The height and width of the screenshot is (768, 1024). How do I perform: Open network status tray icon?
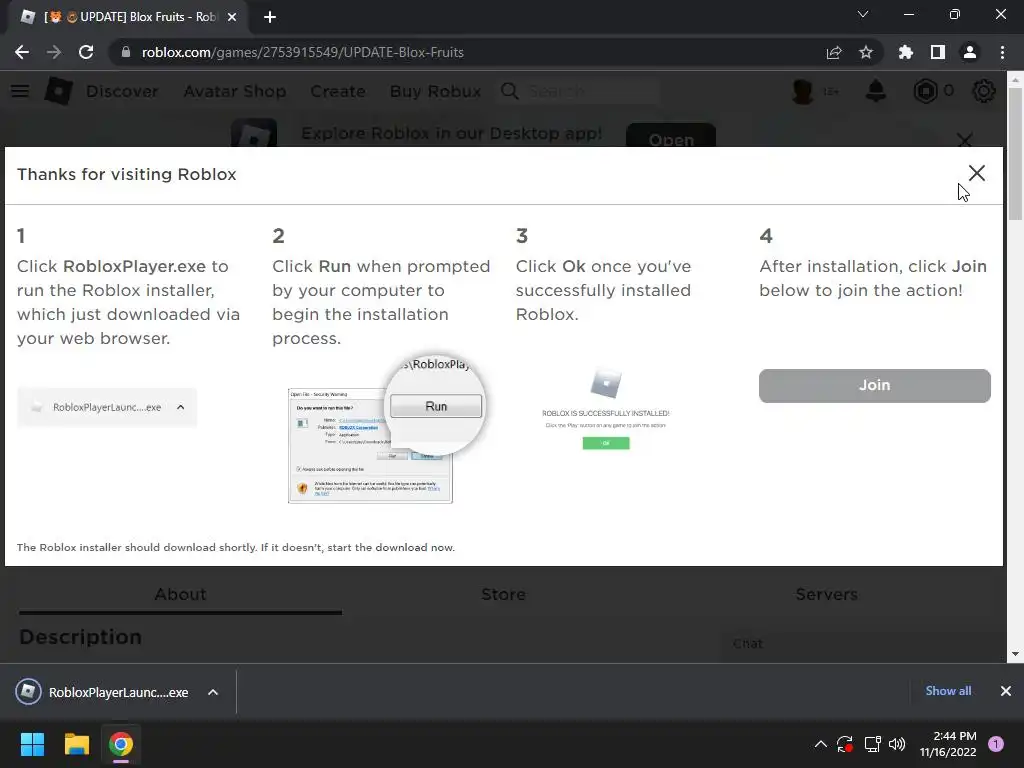coord(872,744)
